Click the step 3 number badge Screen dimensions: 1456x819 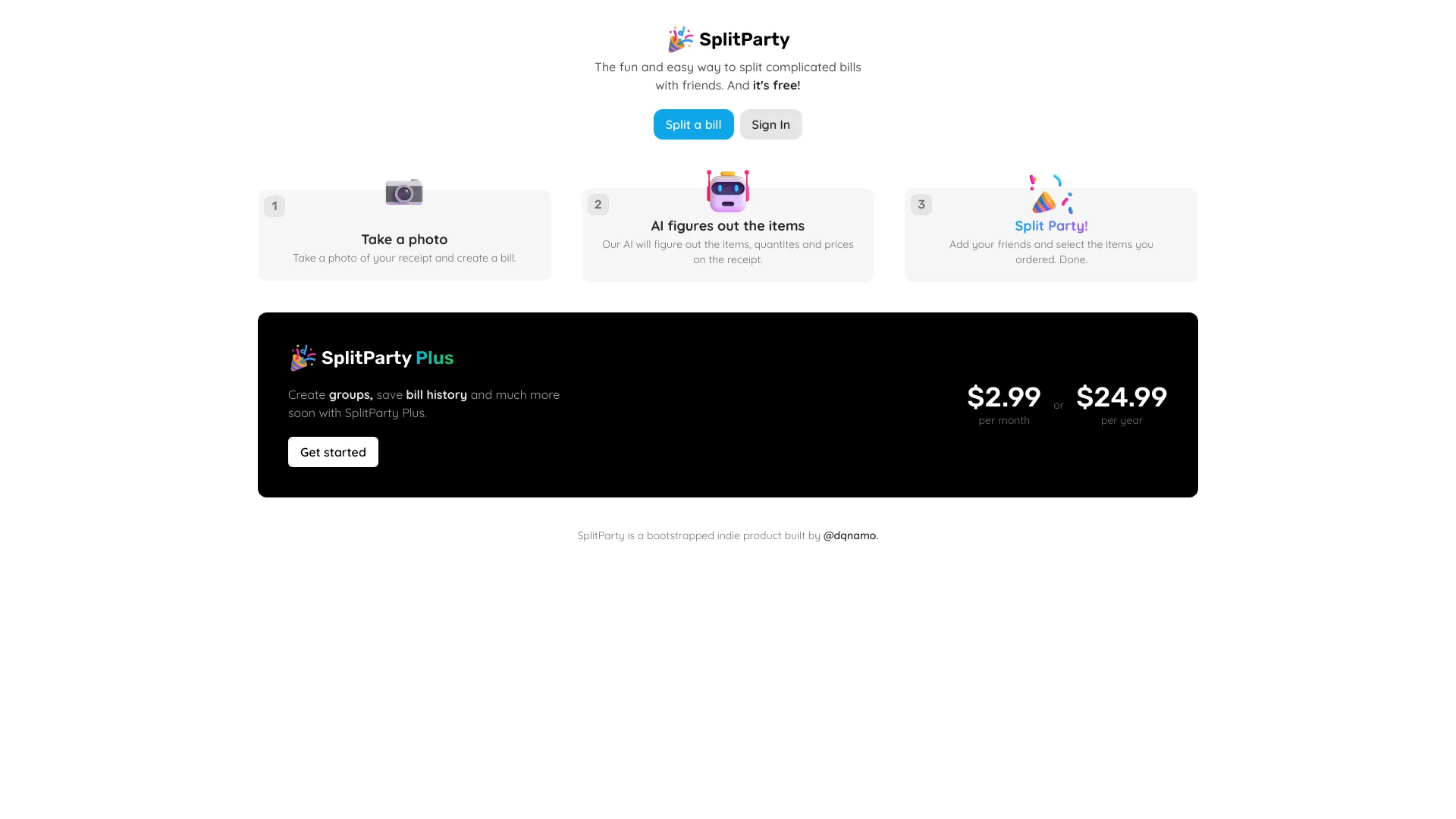click(921, 204)
